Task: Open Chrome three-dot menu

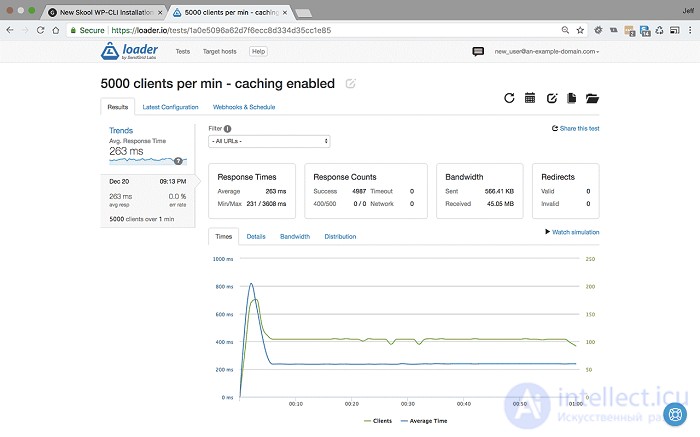Action: coord(690,30)
